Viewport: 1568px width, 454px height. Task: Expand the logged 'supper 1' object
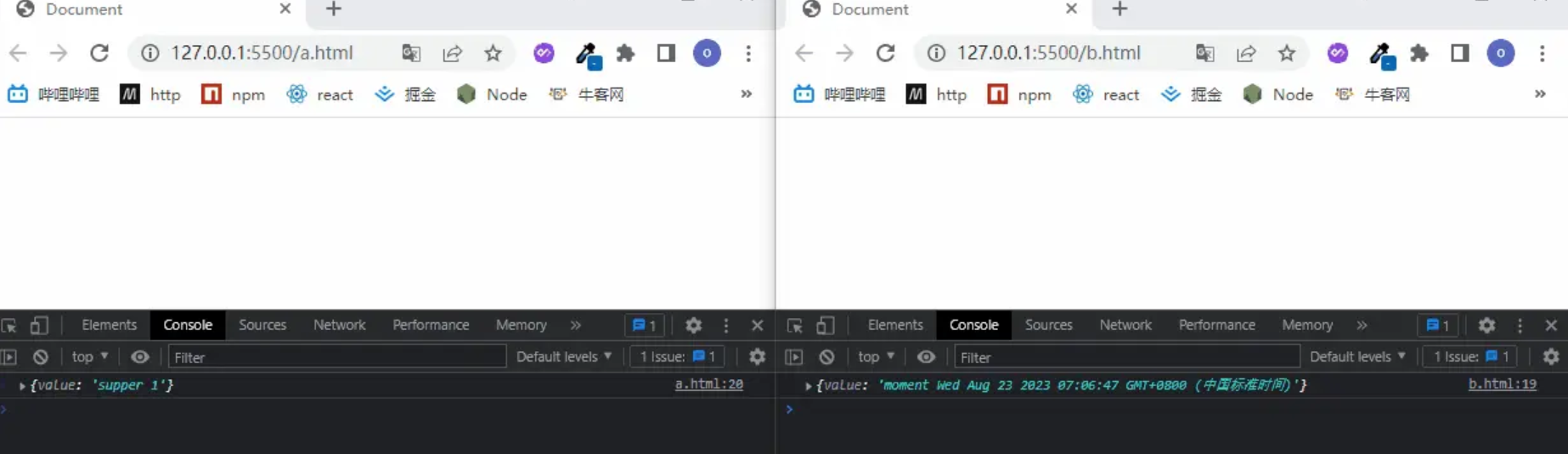point(22,386)
